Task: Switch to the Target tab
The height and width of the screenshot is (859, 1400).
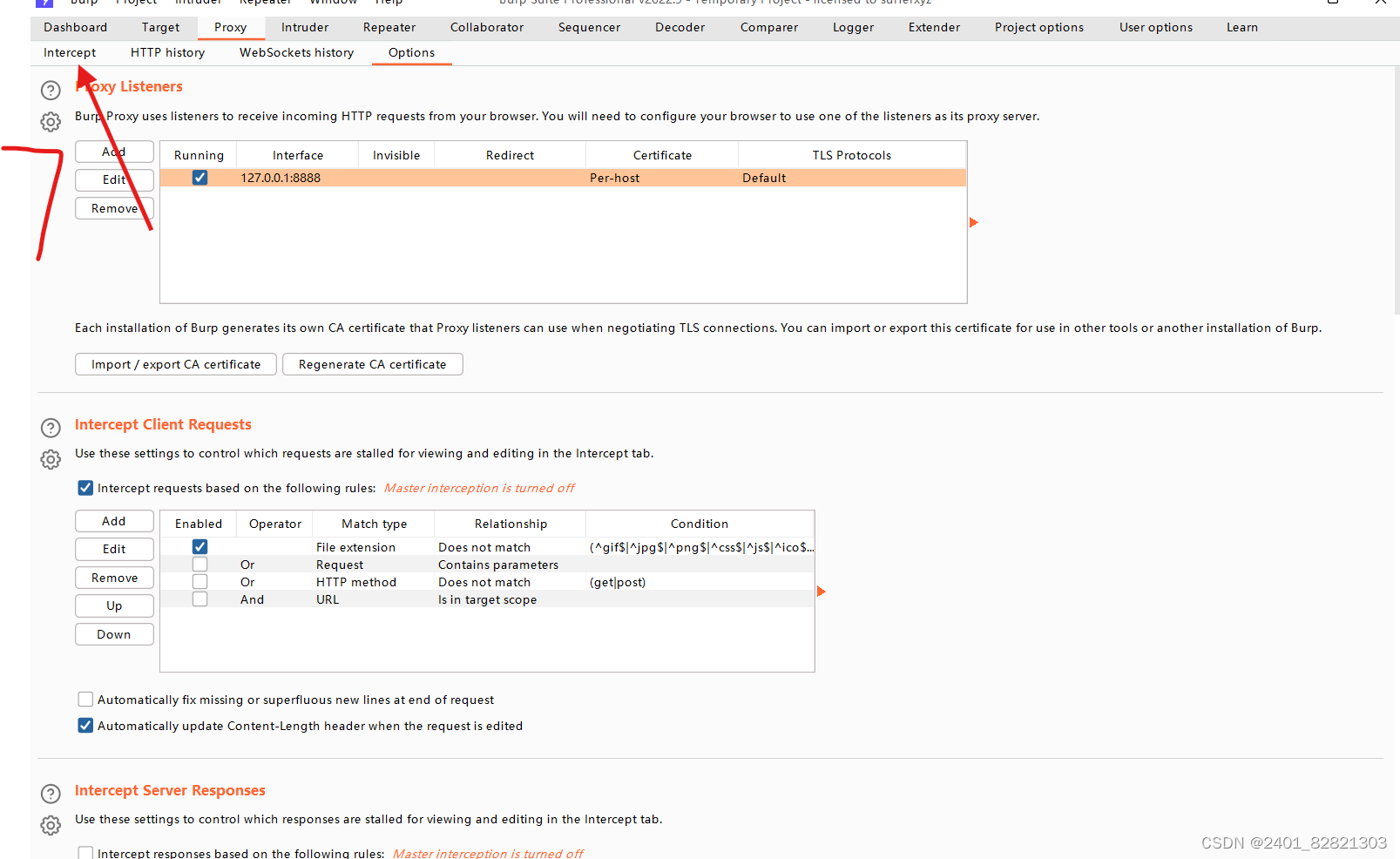Action: pyautogui.click(x=161, y=27)
